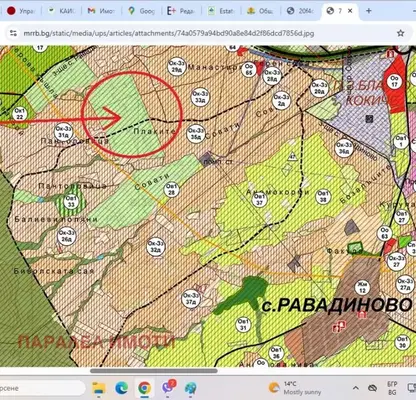Screen dimensions: 416x400
Task: Open the globe app icon beside Viber
Action: pos(190,388)
